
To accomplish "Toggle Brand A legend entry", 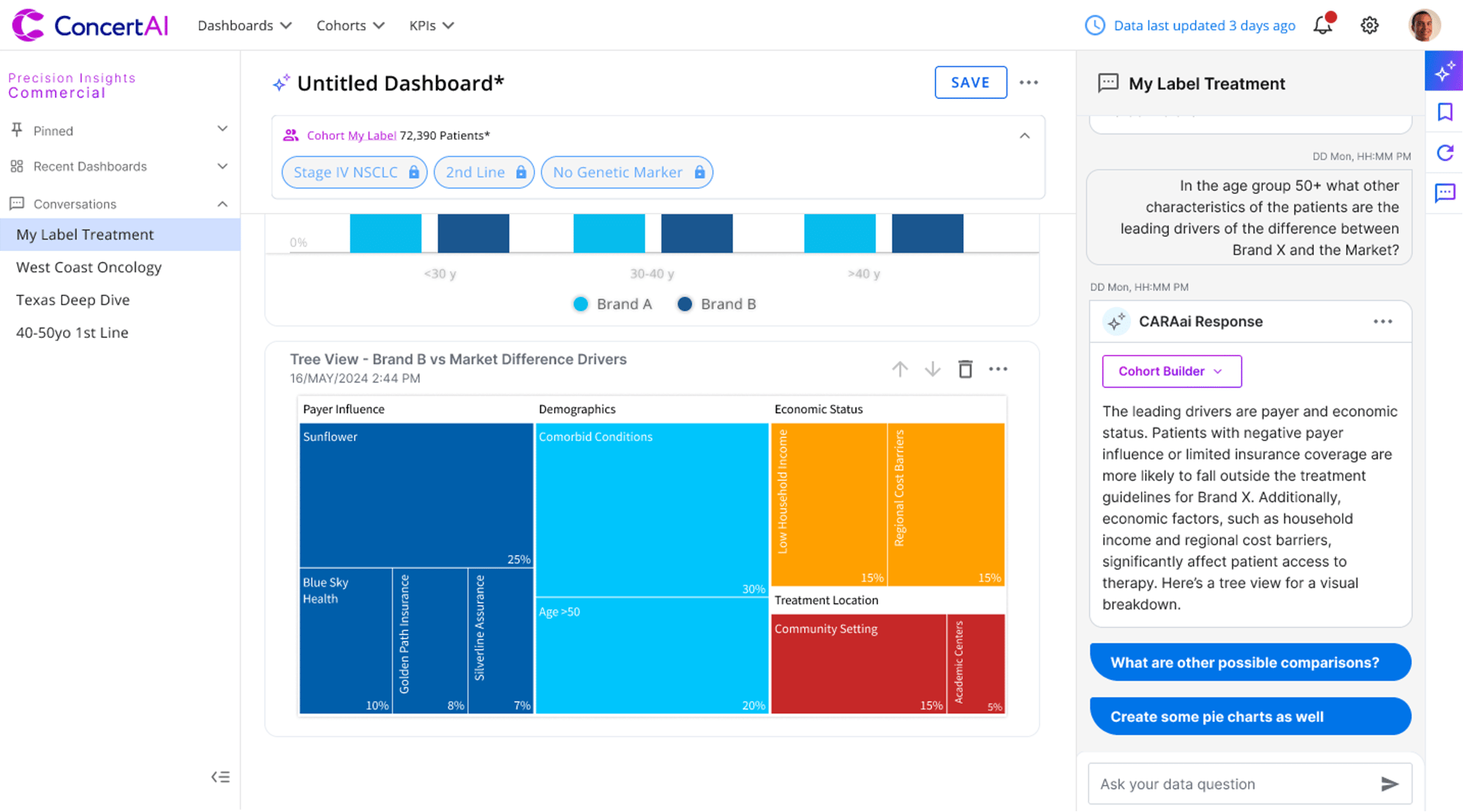I will (x=612, y=304).
